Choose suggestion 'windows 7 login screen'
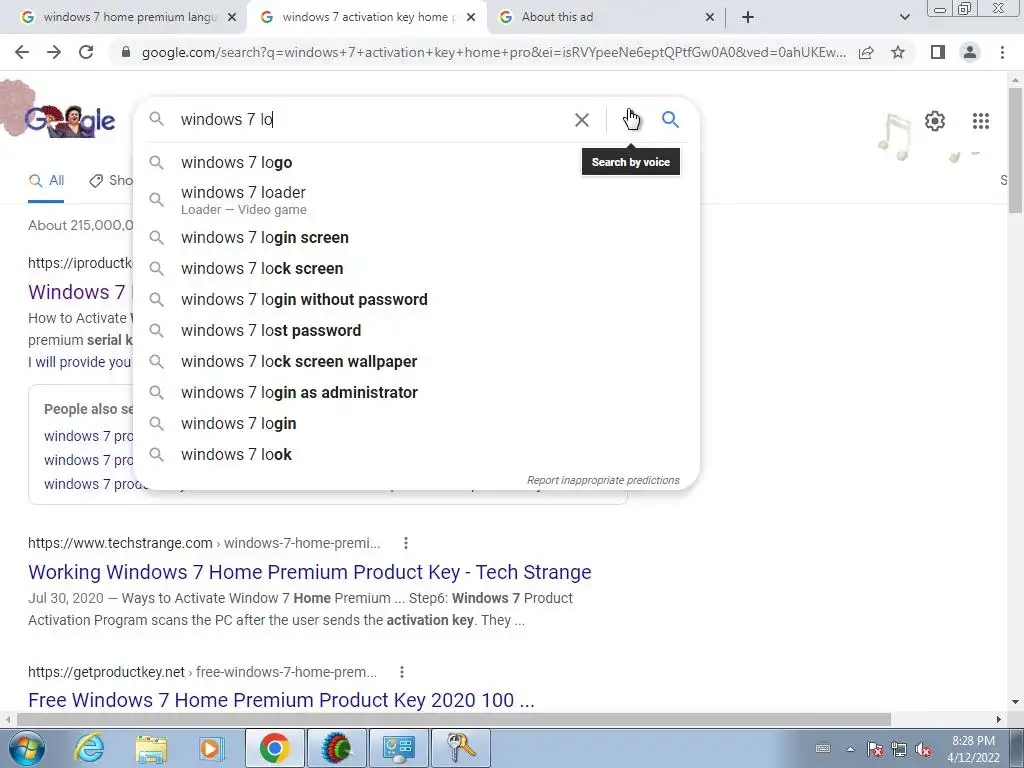Image resolution: width=1024 pixels, height=768 pixels. pos(416,238)
